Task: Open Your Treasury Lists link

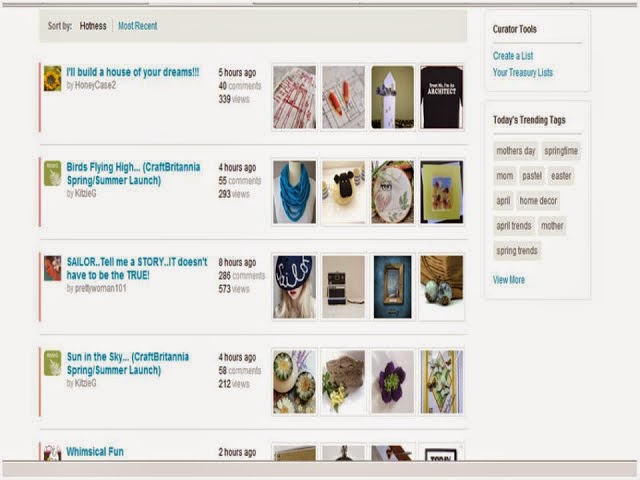Action: click(x=522, y=73)
